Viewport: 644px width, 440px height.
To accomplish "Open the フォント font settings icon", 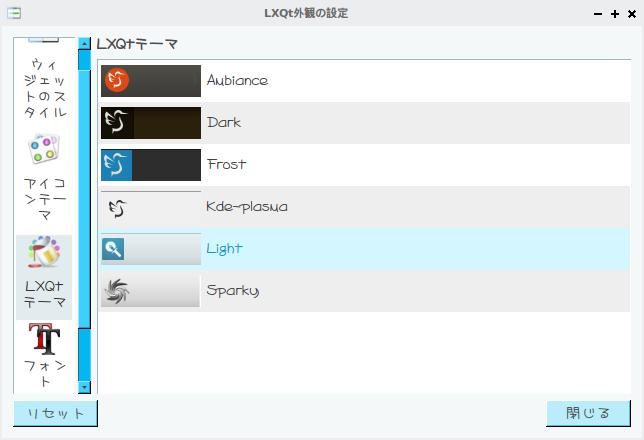I will 44,339.
